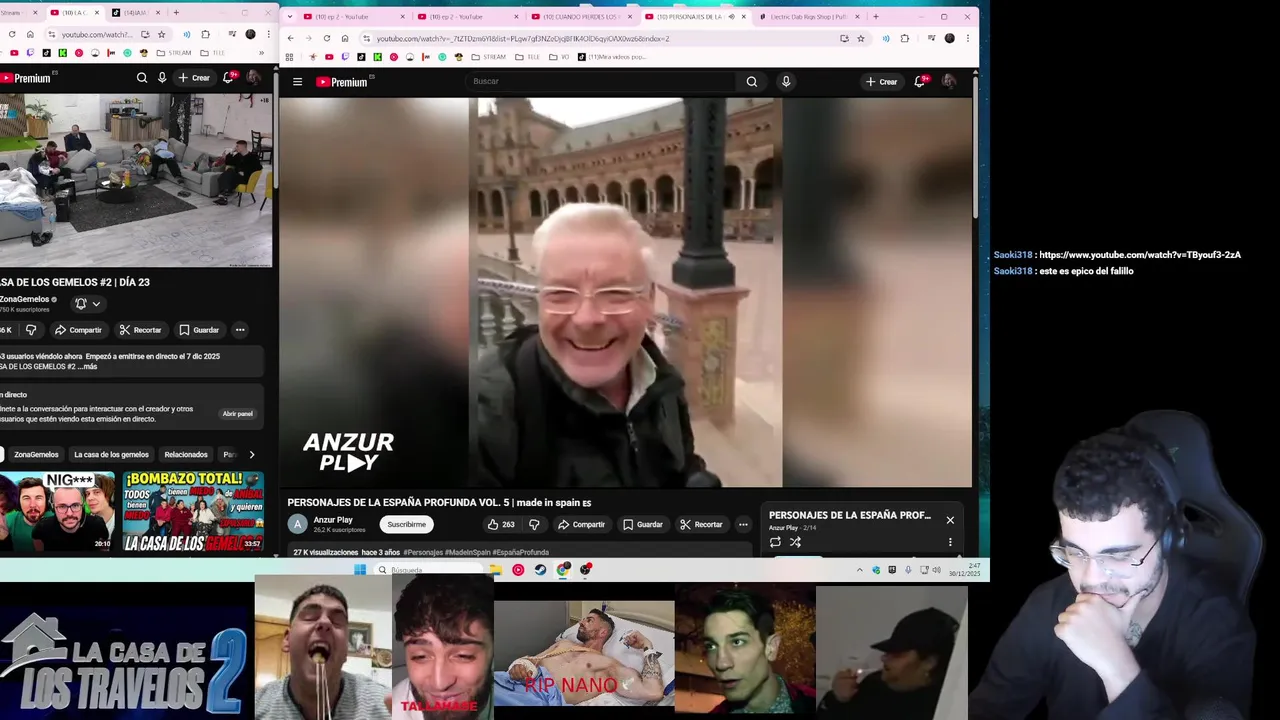This screenshot has width=1280, height=720.
Task: Open notifications bell in the right YouTube window
Action: click(920, 81)
